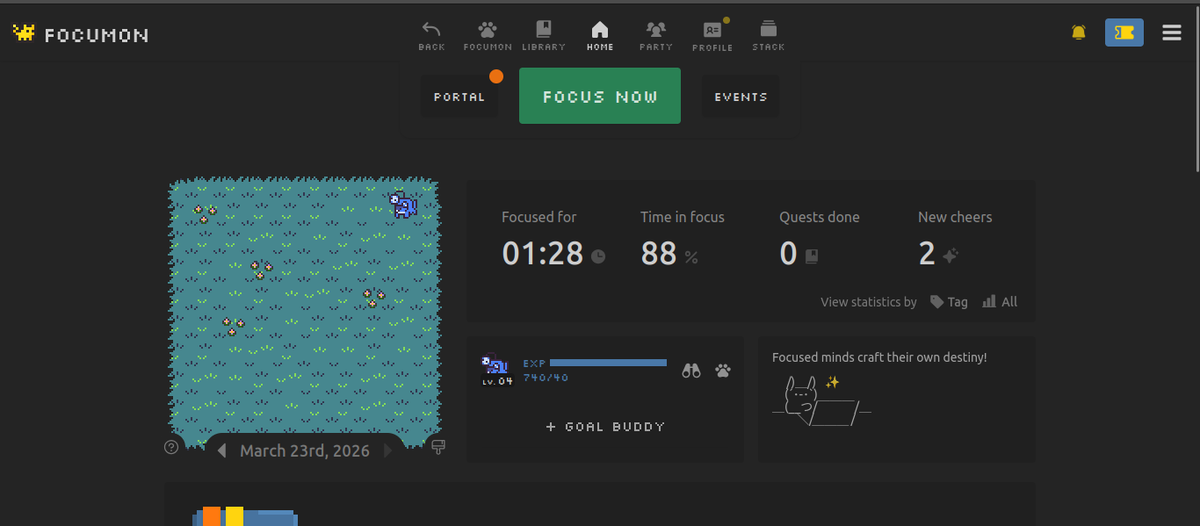Open the Profile tab
This screenshot has width=1200, height=526.
point(712,35)
